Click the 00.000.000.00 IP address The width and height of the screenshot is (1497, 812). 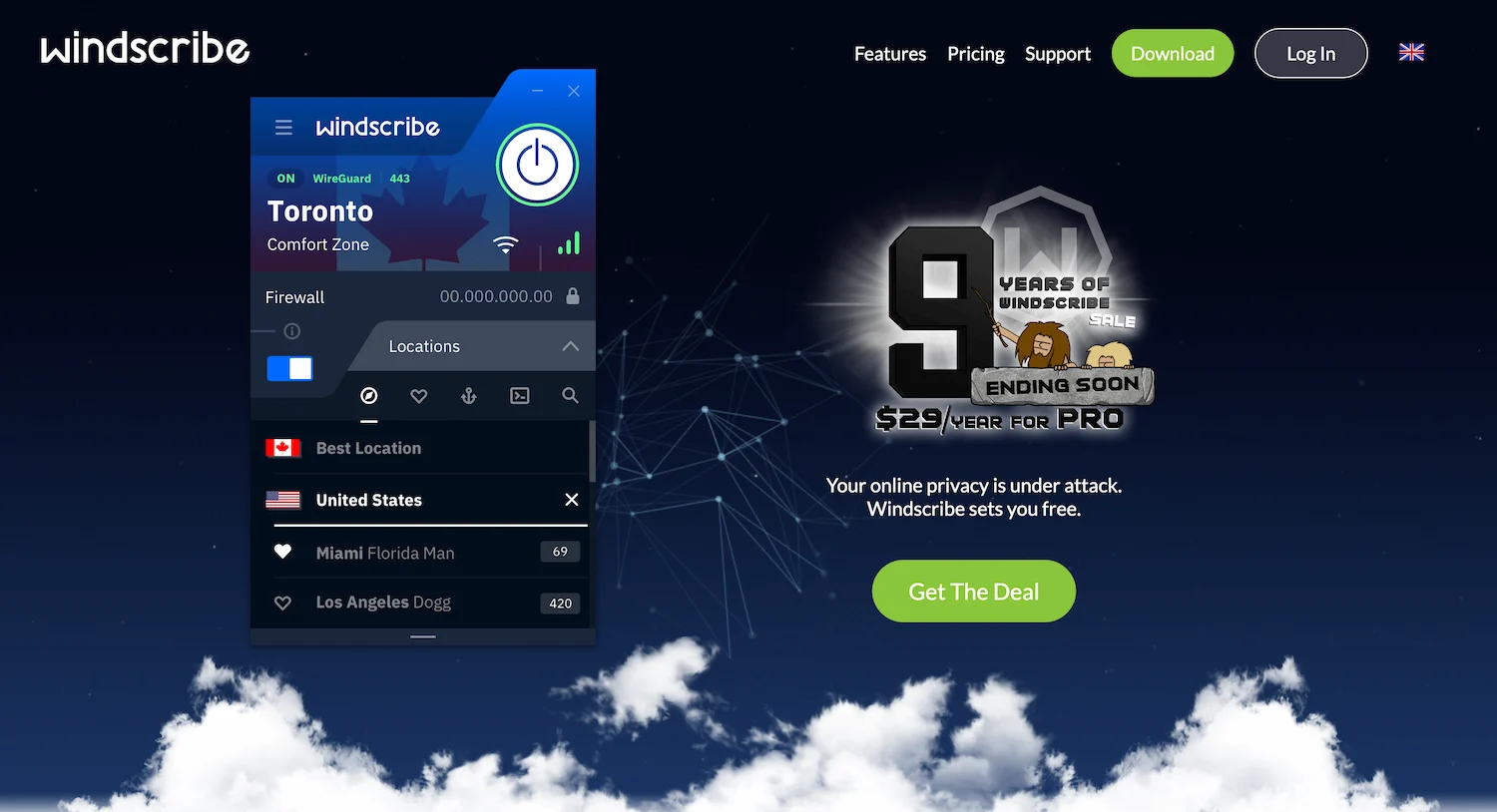tap(496, 296)
